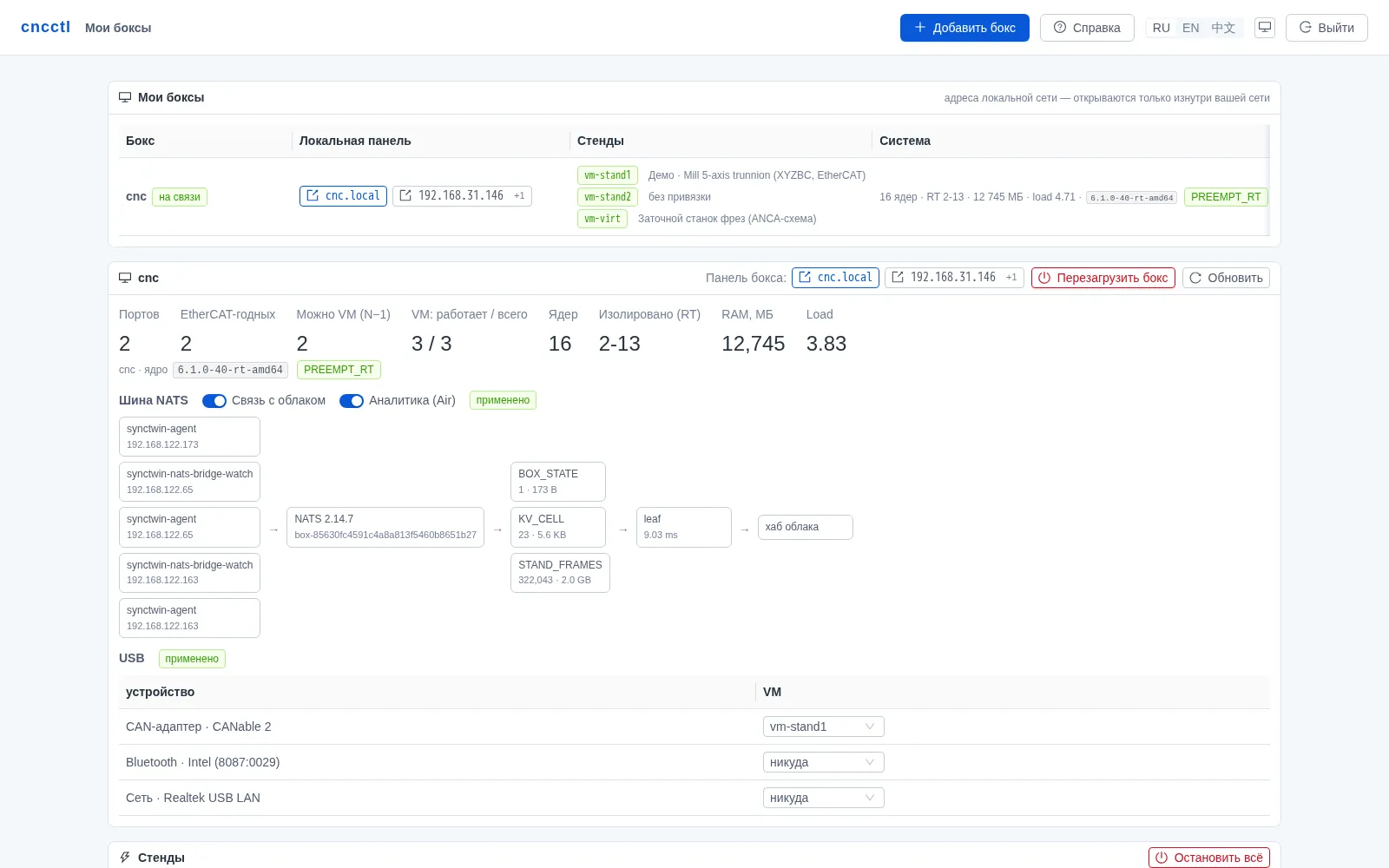Switch language to EN
1389x868 pixels.
coord(1191,28)
